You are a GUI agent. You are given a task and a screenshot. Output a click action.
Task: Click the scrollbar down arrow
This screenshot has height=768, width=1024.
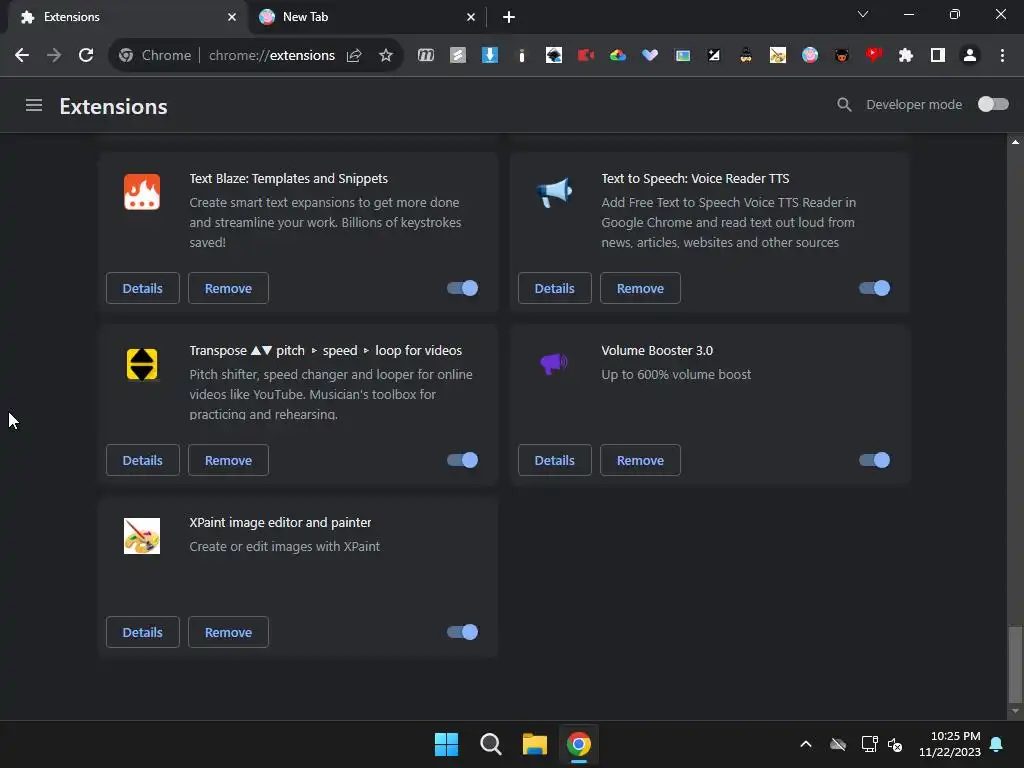click(x=1015, y=711)
